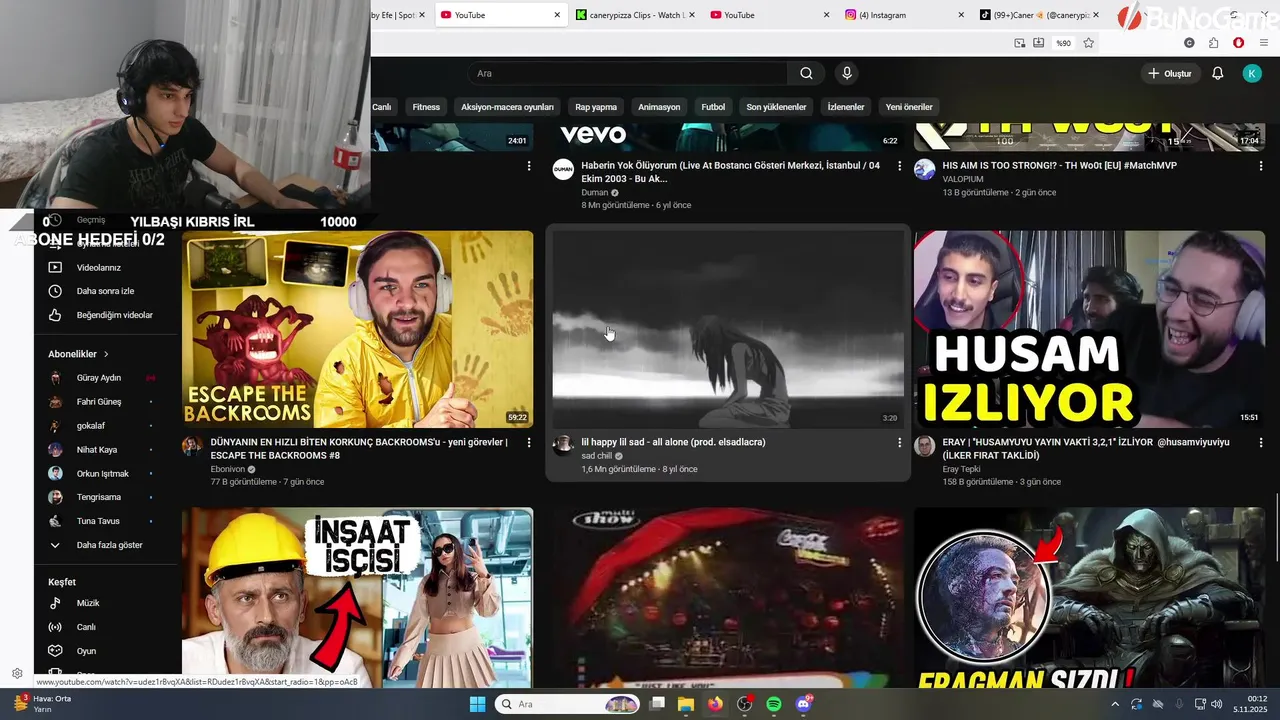The width and height of the screenshot is (1280, 720).
Task: Activate voice search microphone icon
Action: [847, 73]
